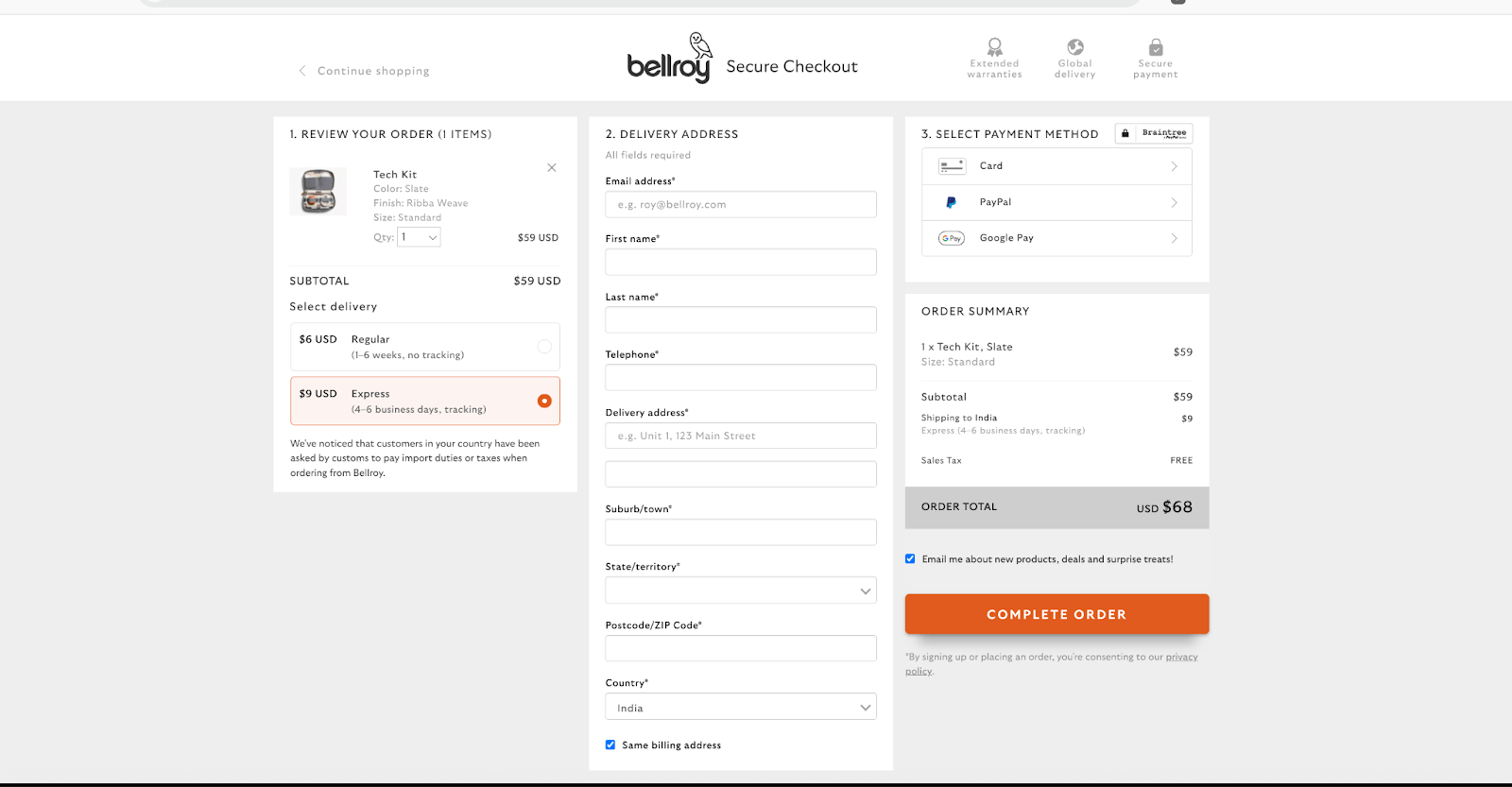1512x787 pixels.
Task: Click the Email address input field
Action: coord(740,204)
